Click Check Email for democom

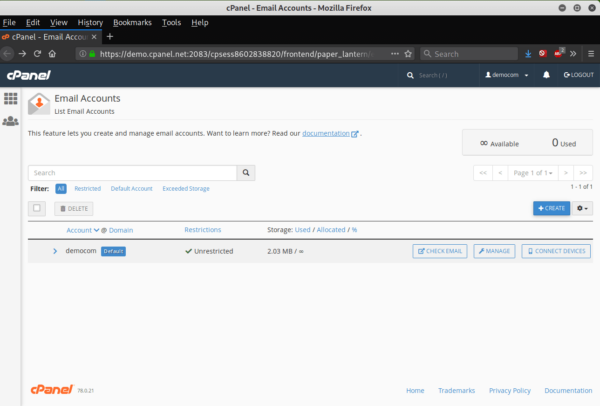click(x=440, y=251)
